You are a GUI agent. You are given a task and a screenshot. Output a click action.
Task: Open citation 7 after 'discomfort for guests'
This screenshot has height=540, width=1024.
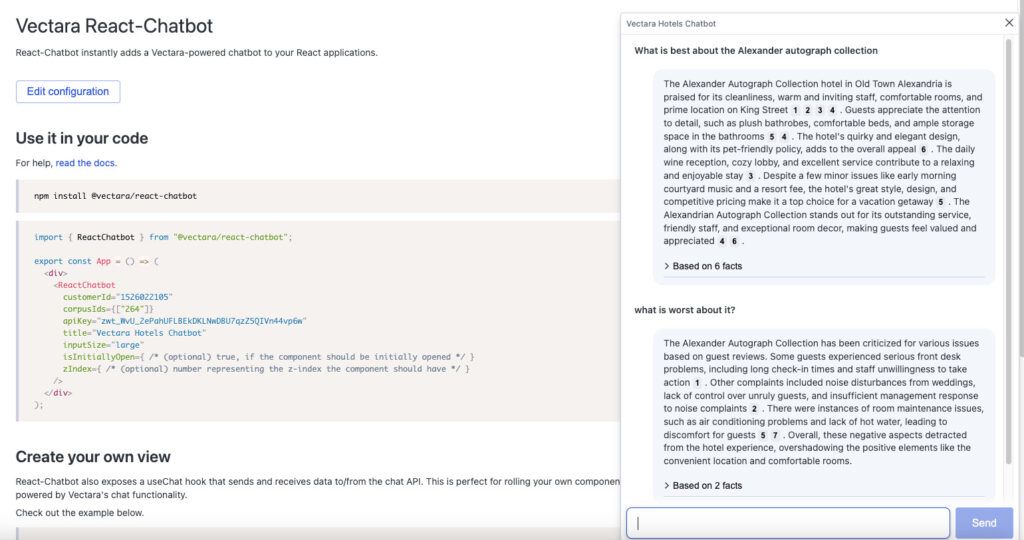(774, 436)
